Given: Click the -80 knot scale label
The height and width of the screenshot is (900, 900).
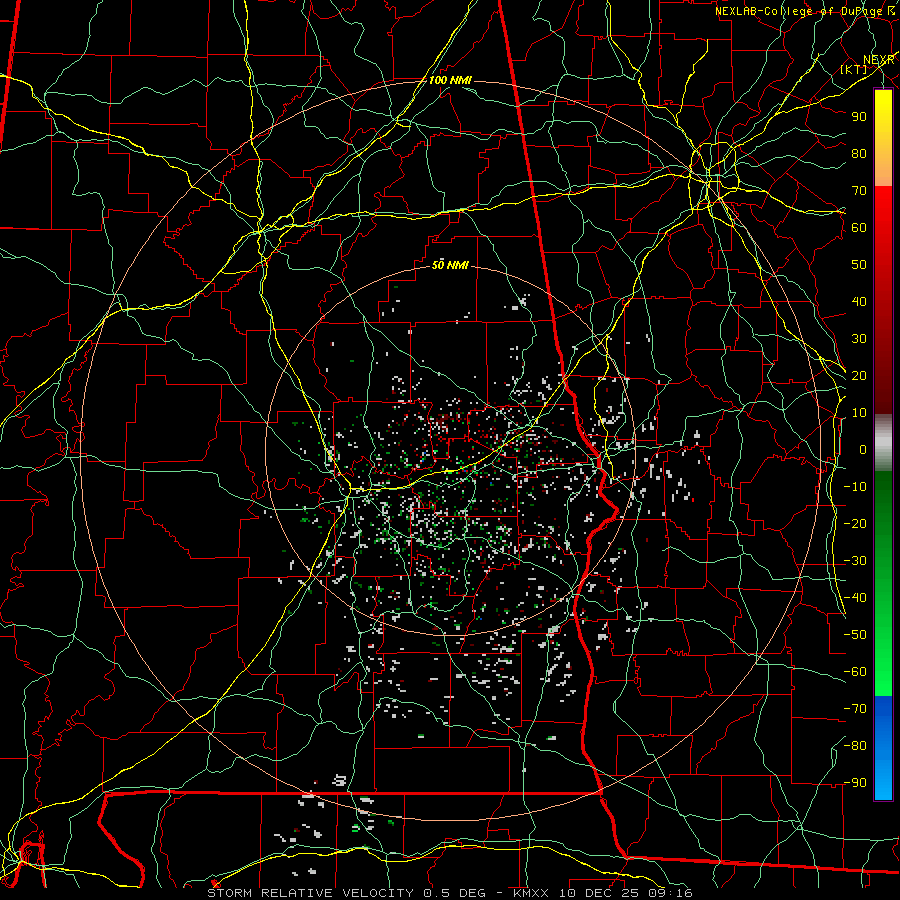Looking at the screenshot, I should pyautogui.click(x=855, y=746).
